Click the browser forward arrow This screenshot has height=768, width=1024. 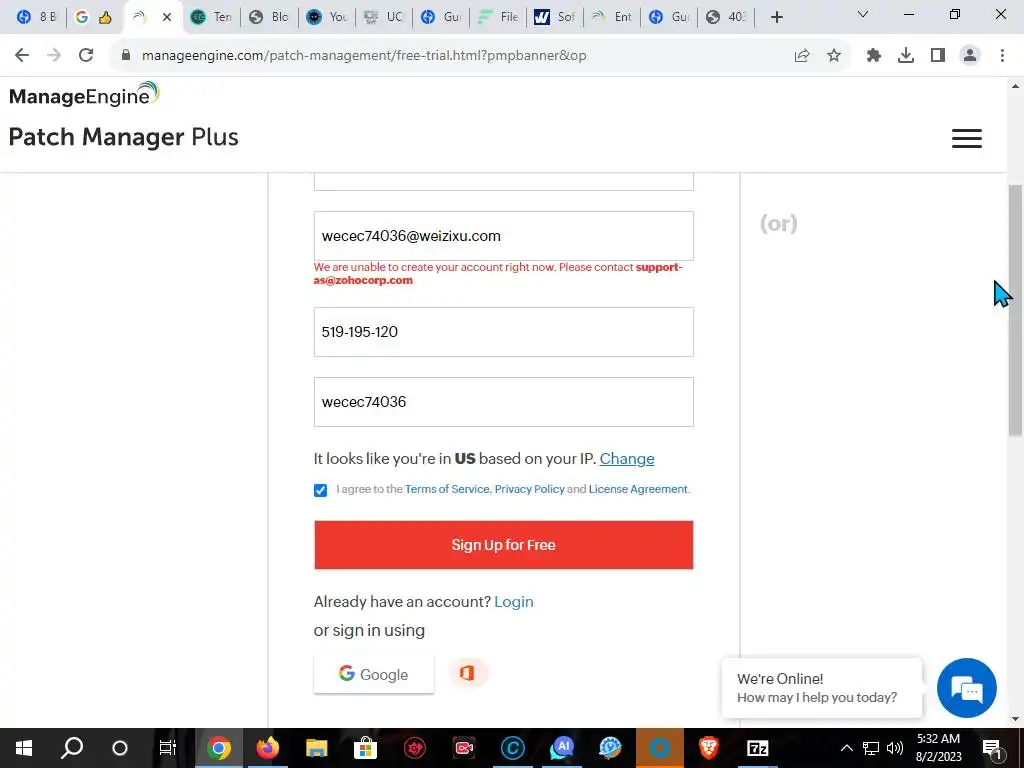pos(54,56)
